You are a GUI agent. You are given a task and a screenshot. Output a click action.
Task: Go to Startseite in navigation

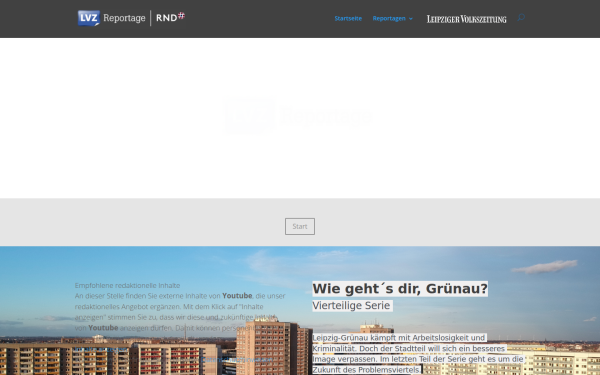348,18
